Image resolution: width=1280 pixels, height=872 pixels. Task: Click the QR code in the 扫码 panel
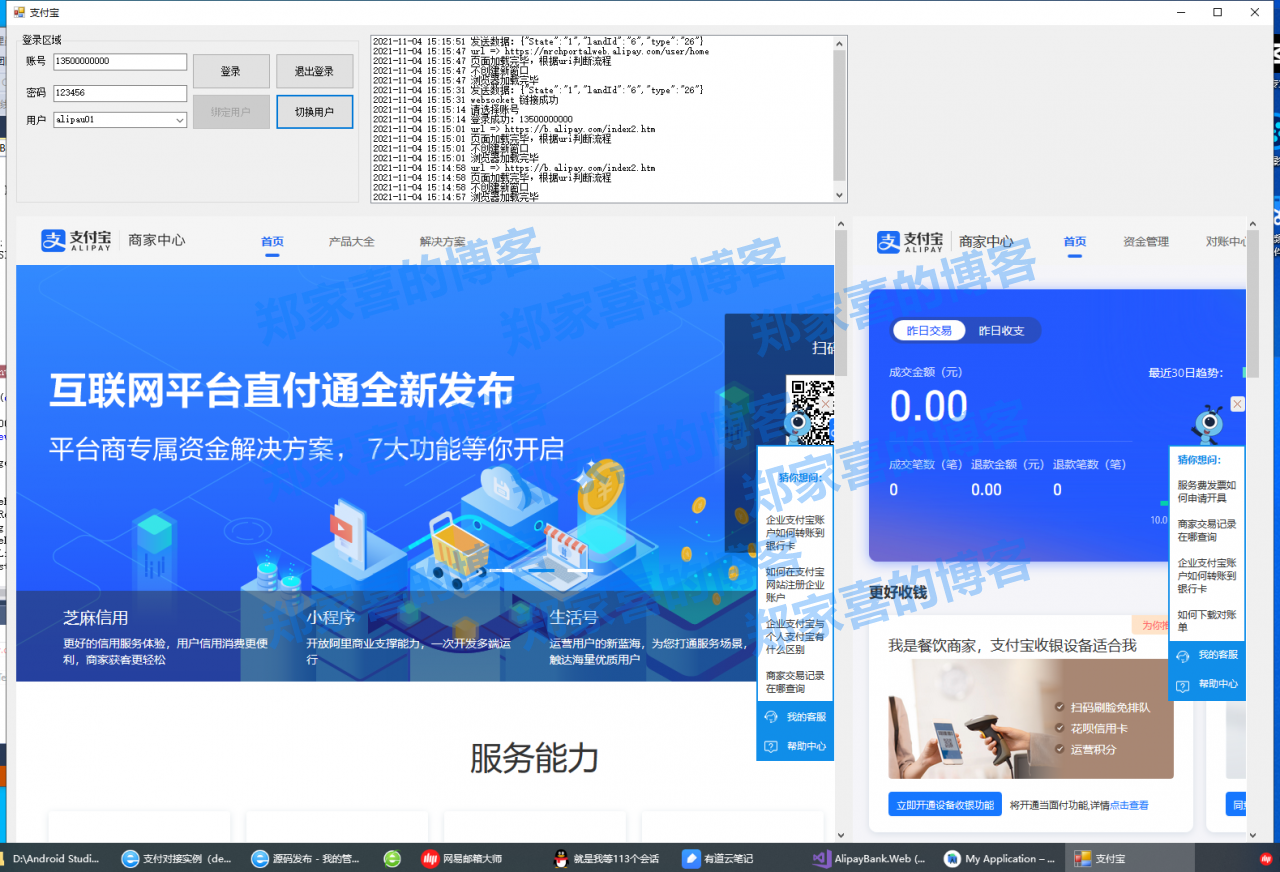pyautogui.click(x=812, y=408)
